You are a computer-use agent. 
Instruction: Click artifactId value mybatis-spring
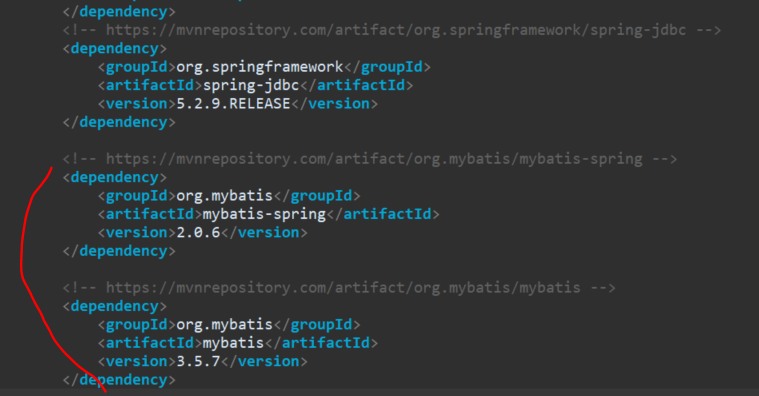(x=264, y=214)
